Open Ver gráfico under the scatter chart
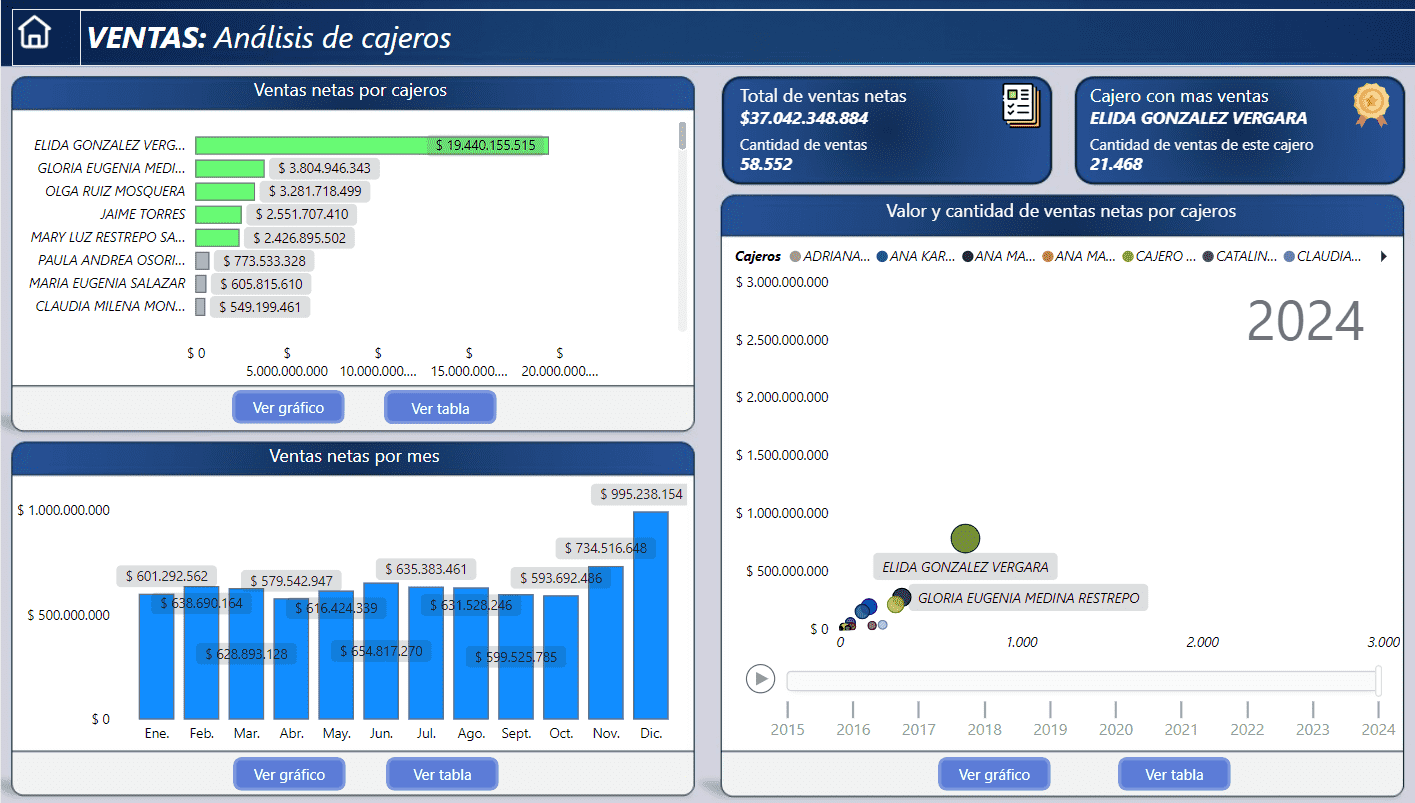The image size is (1415, 803). click(x=994, y=774)
